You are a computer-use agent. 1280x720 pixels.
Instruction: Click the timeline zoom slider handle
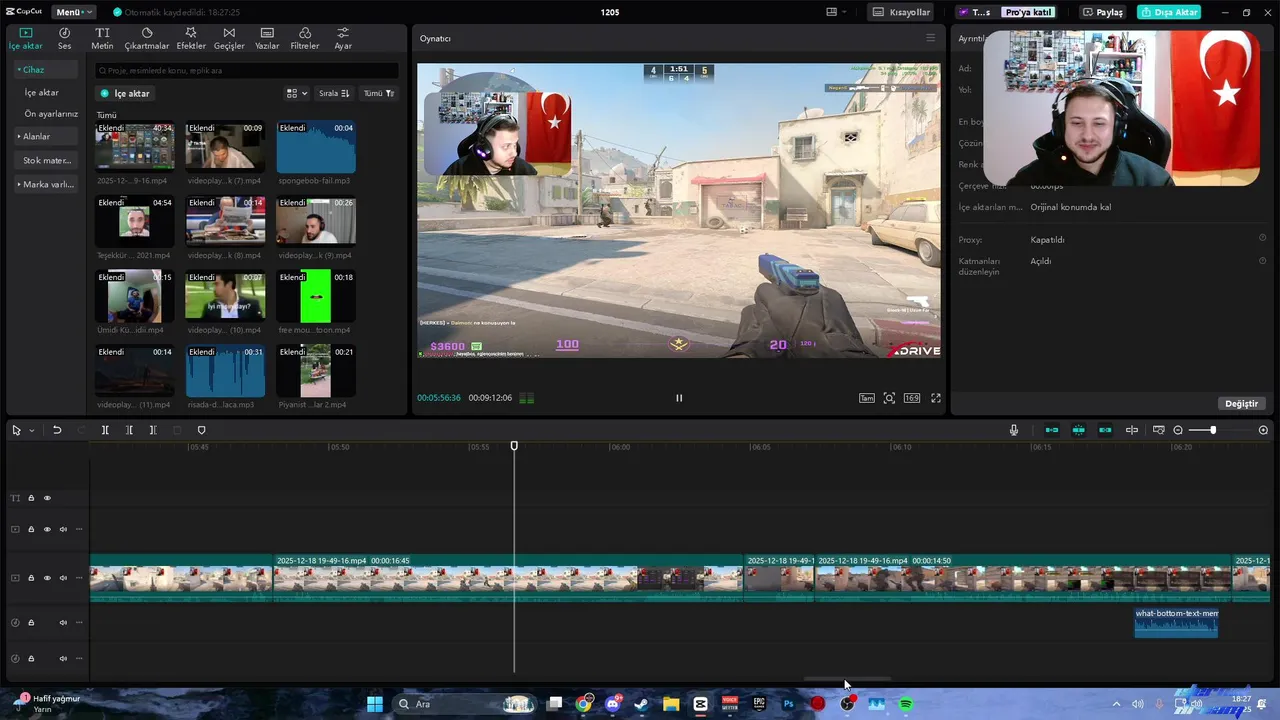[x=1213, y=430]
